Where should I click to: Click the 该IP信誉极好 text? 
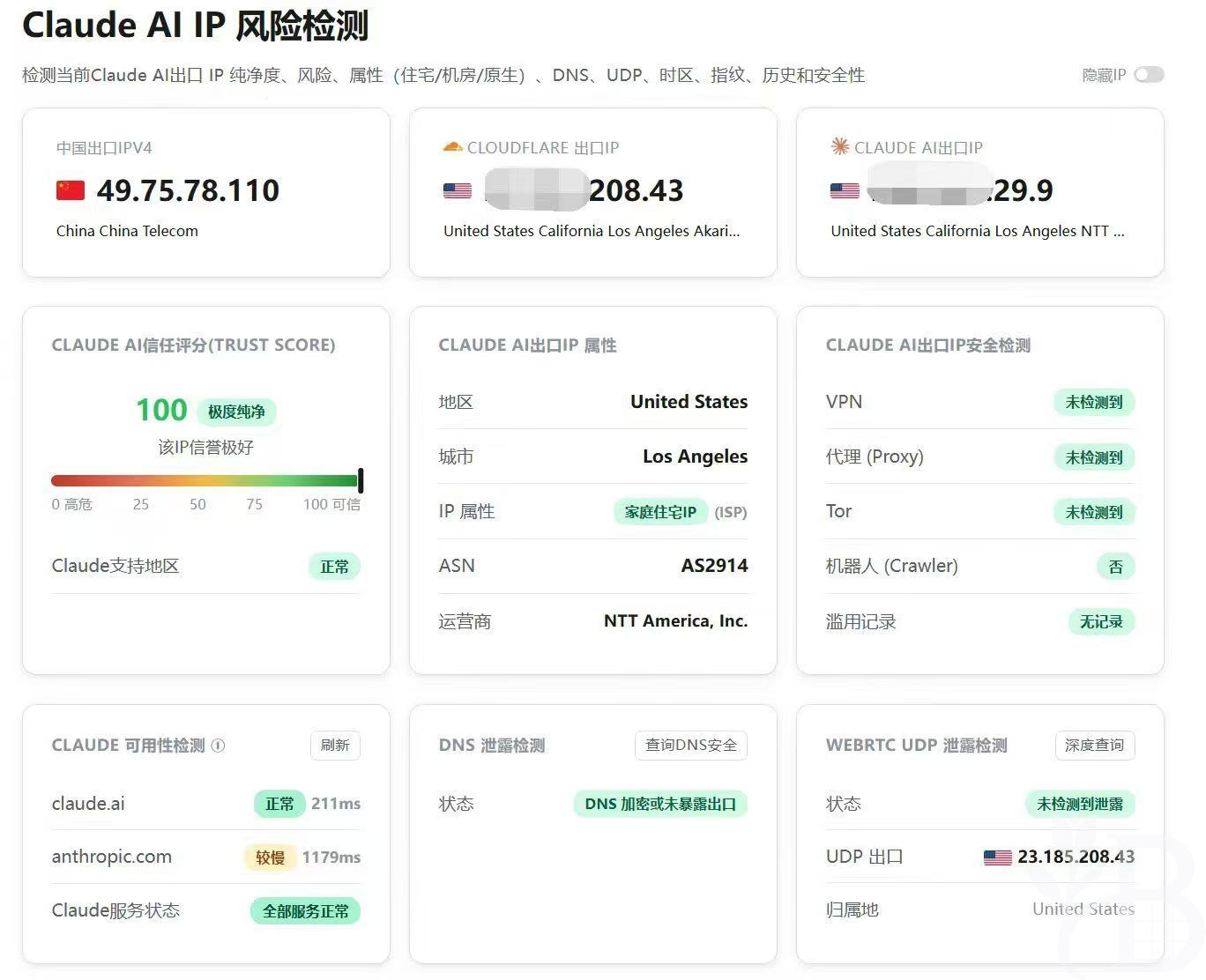[205, 448]
